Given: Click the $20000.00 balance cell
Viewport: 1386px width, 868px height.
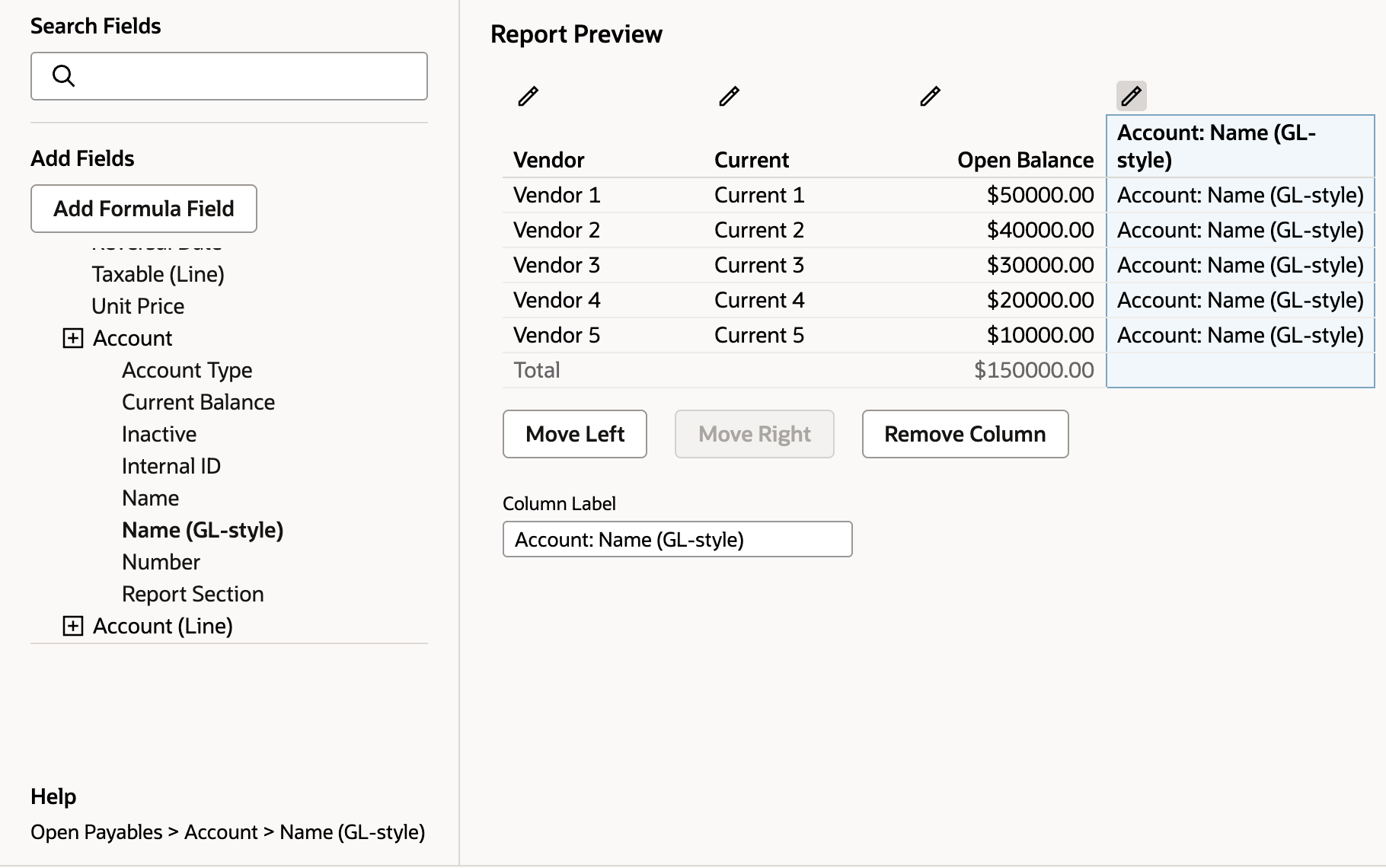Looking at the screenshot, I should pyautogui.click(x=1040, y=300).
